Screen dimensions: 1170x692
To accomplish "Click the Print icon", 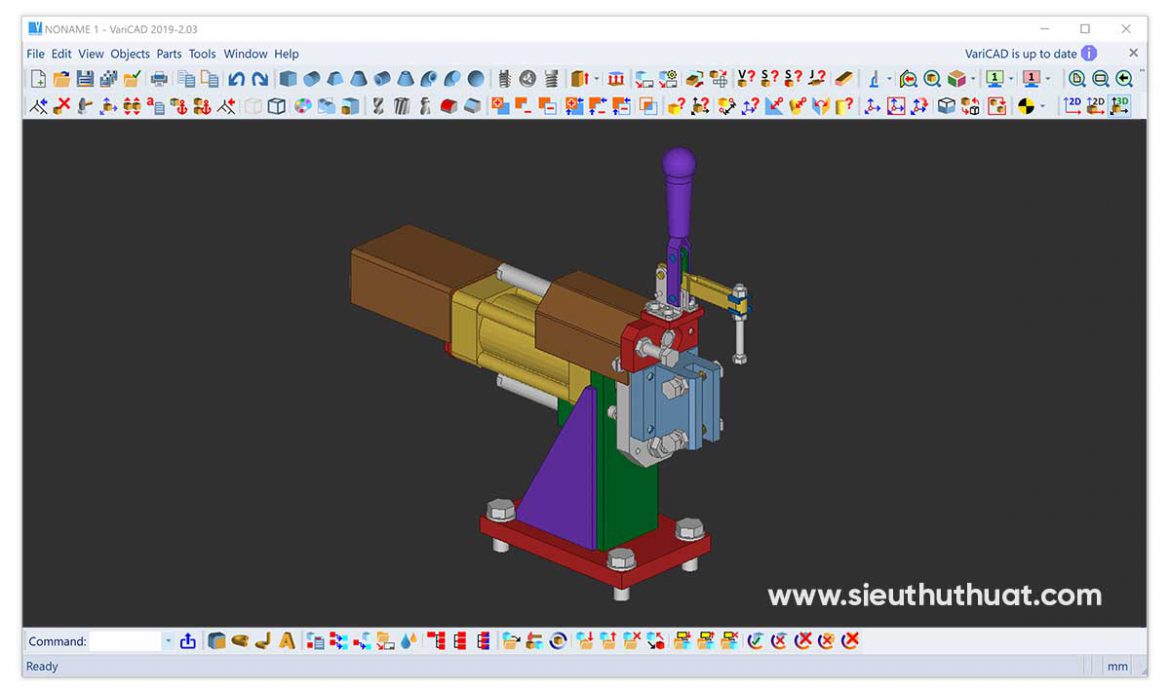I will tap(159, 78).
